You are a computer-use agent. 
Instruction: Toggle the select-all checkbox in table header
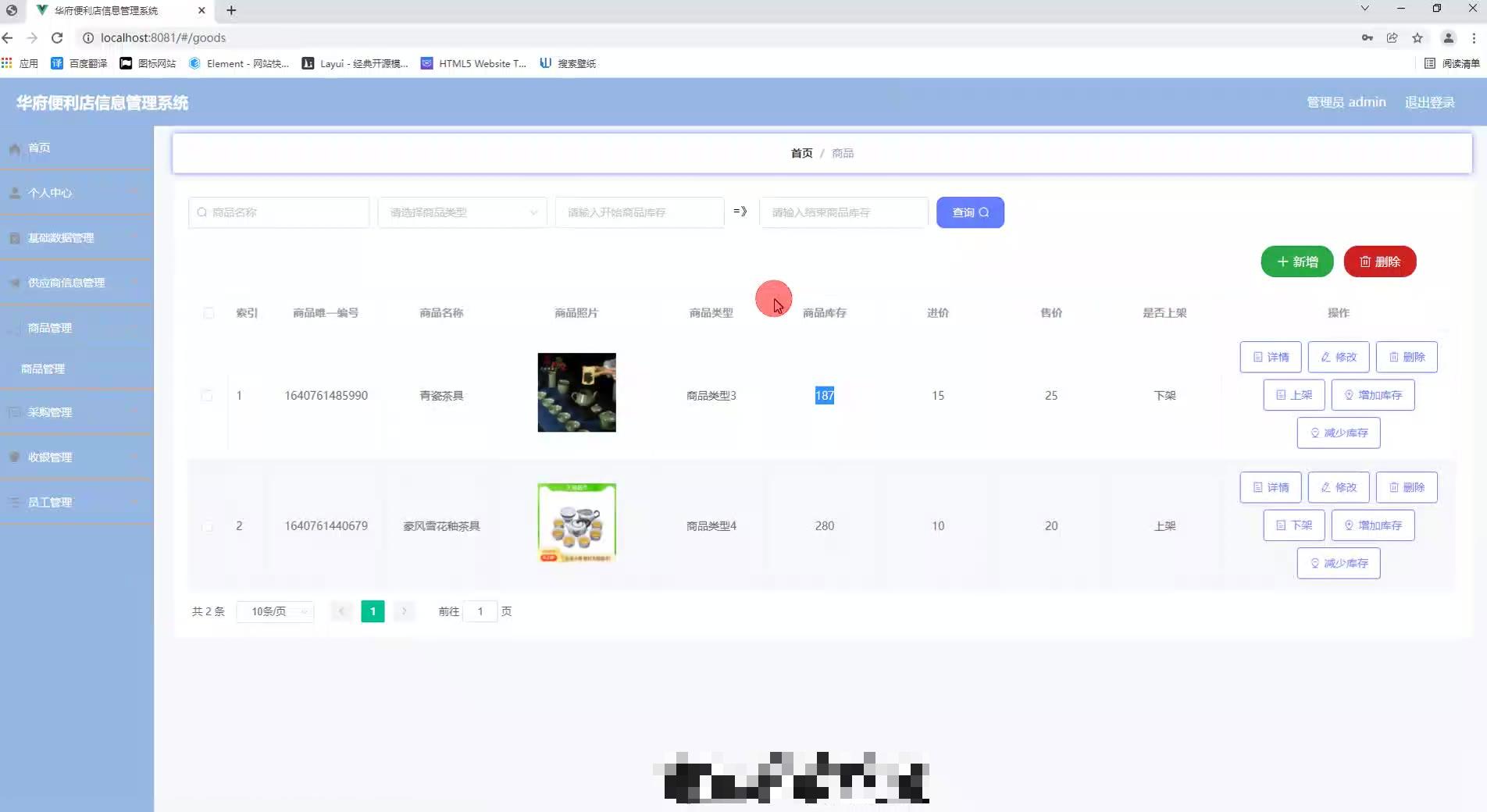point(209,313)
